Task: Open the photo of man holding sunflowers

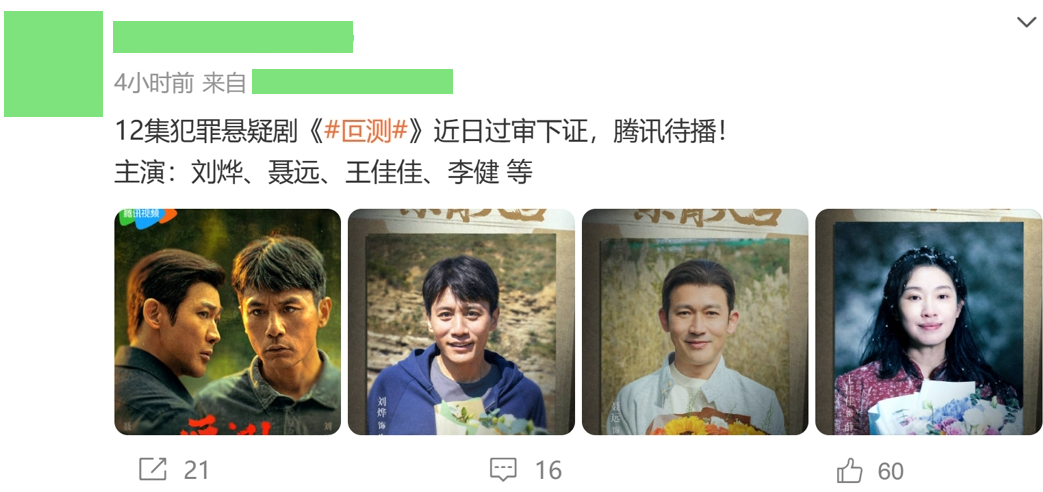Action: 695,322
